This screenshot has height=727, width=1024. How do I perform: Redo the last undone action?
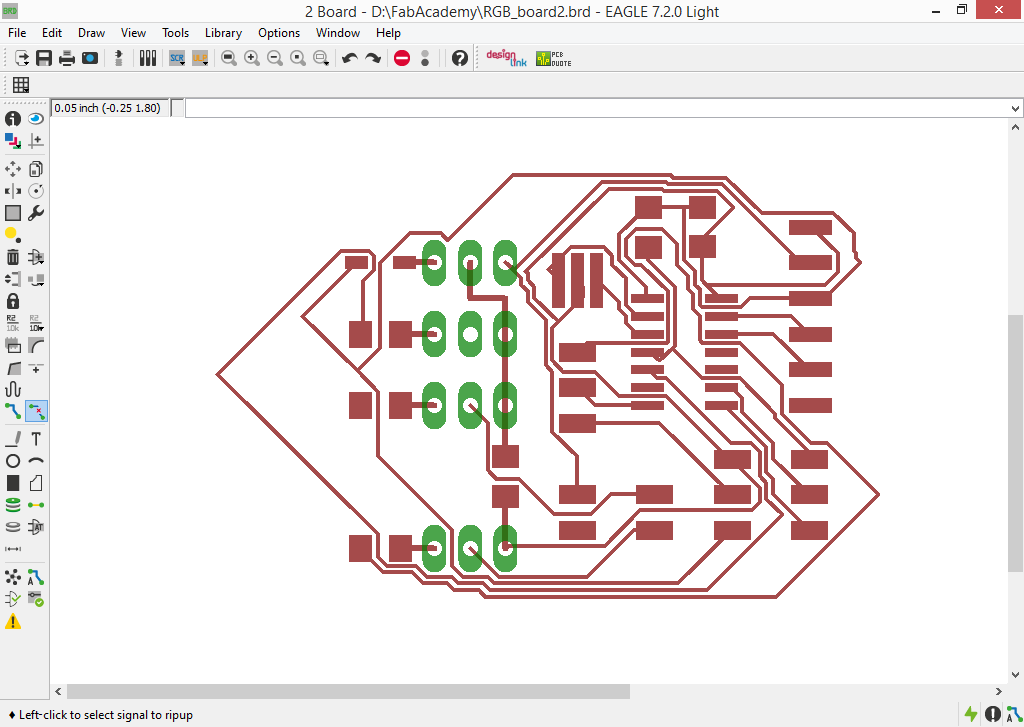click(x=373, y=58)
